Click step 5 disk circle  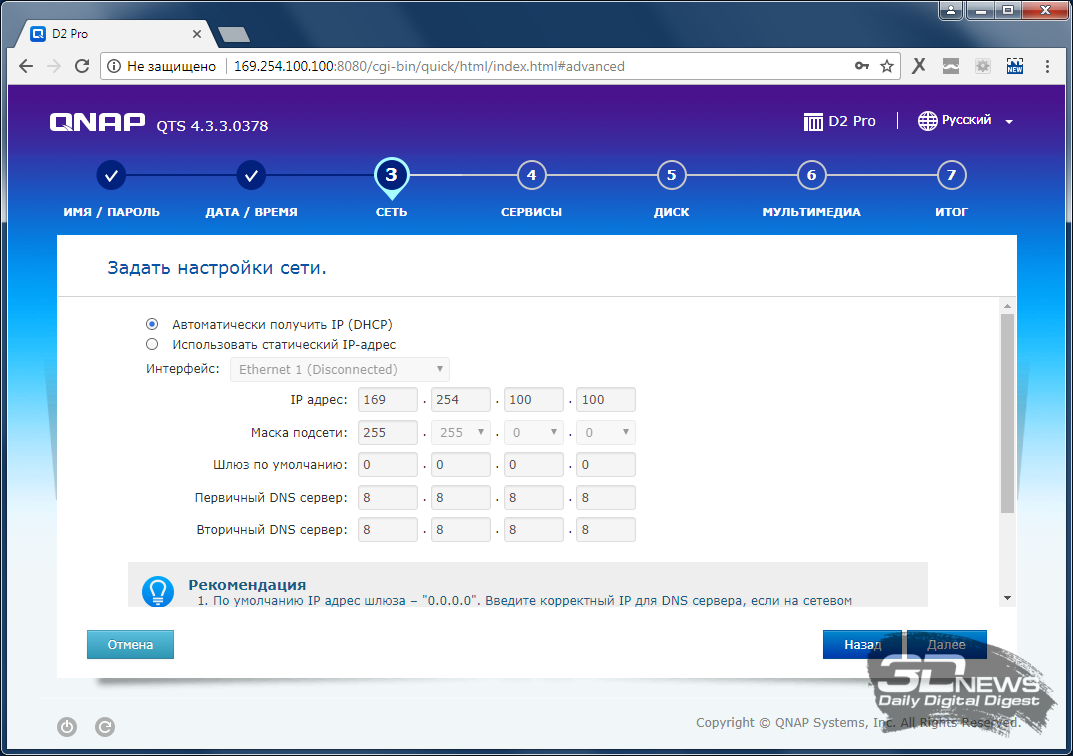tap(671, 175)
